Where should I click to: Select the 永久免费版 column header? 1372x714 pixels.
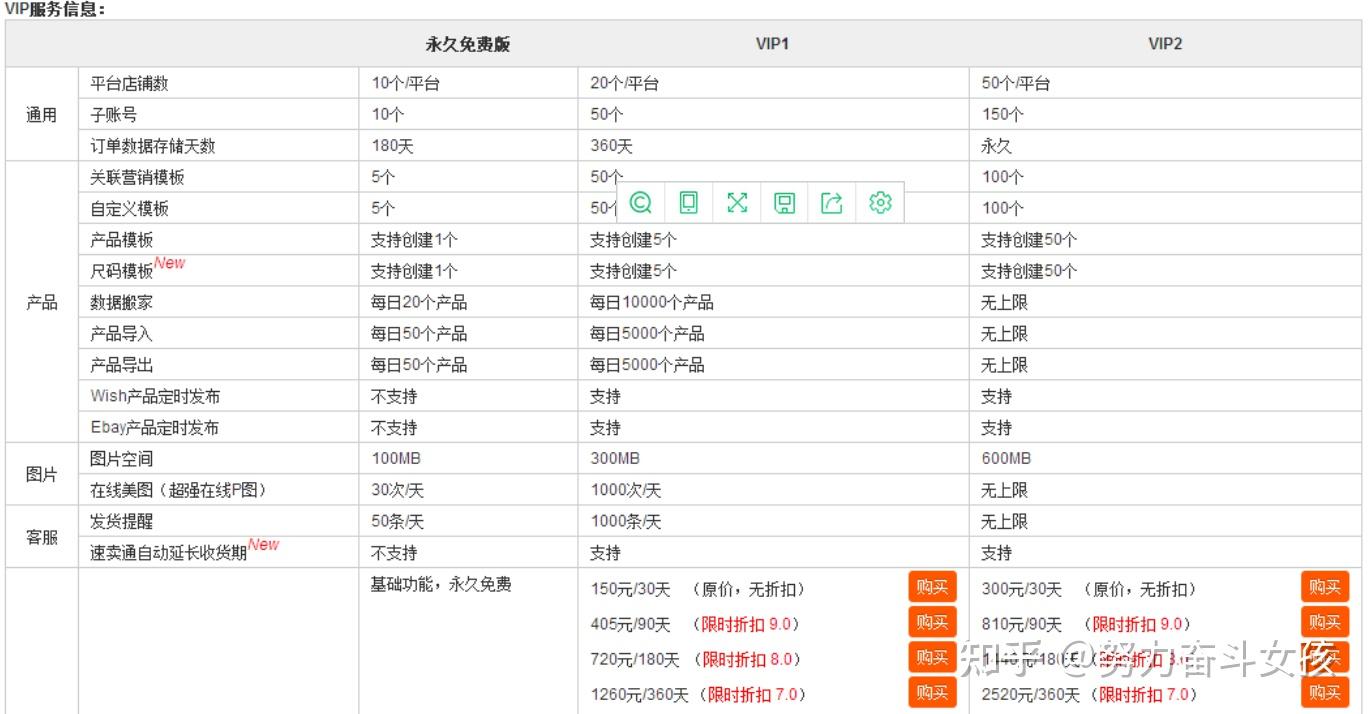tap(466, 43)
